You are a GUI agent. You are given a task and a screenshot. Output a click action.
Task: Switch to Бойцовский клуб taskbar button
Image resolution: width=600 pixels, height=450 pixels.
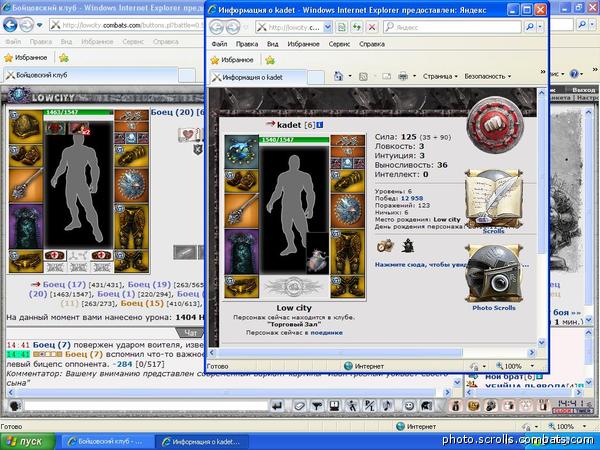(107, 442)
